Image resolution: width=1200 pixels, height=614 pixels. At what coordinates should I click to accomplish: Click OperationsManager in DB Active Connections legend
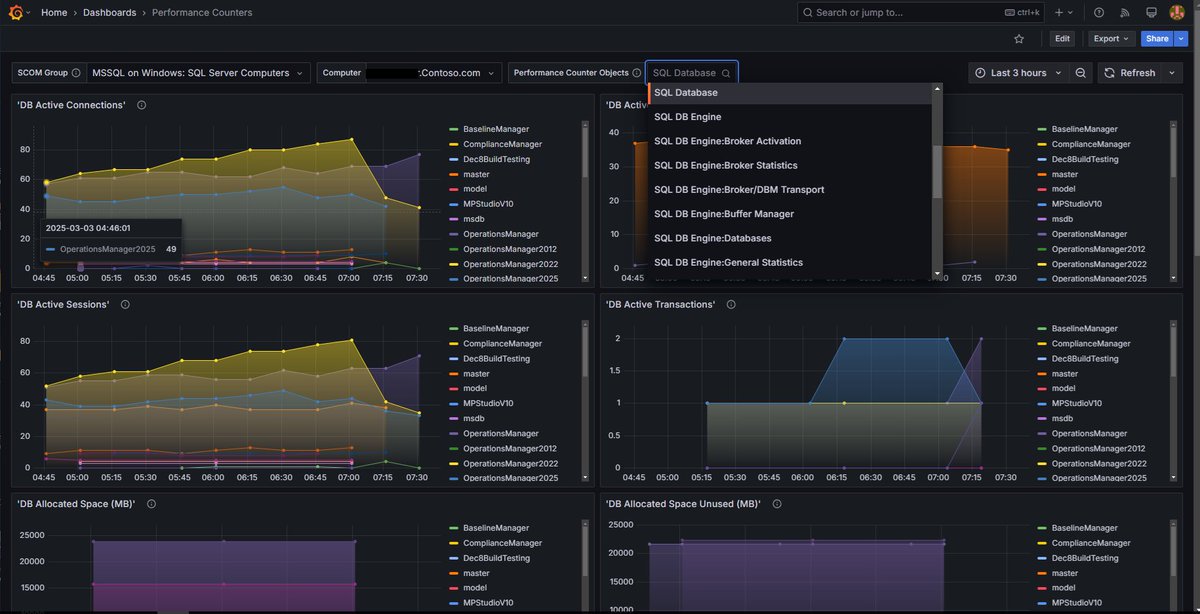pyautogui.click(x=500, y=234)
